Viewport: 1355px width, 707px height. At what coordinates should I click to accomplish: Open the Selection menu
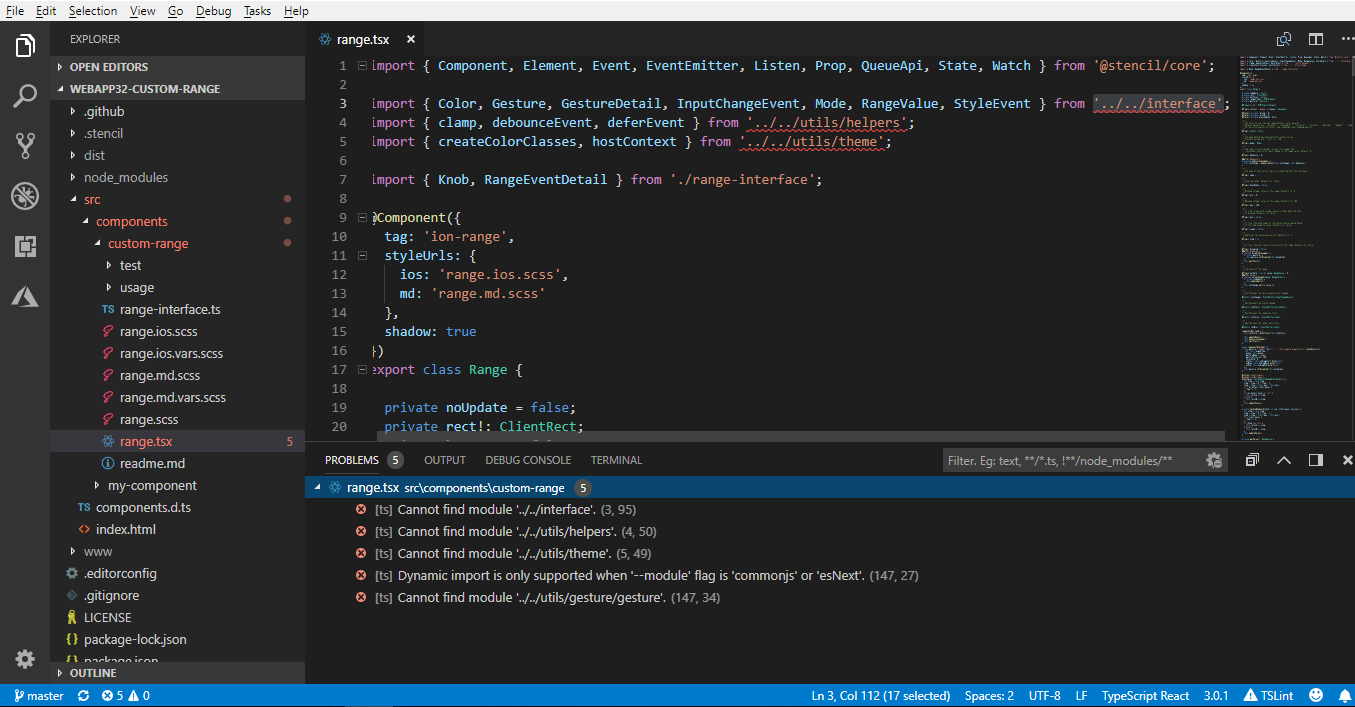click(93, 10)
